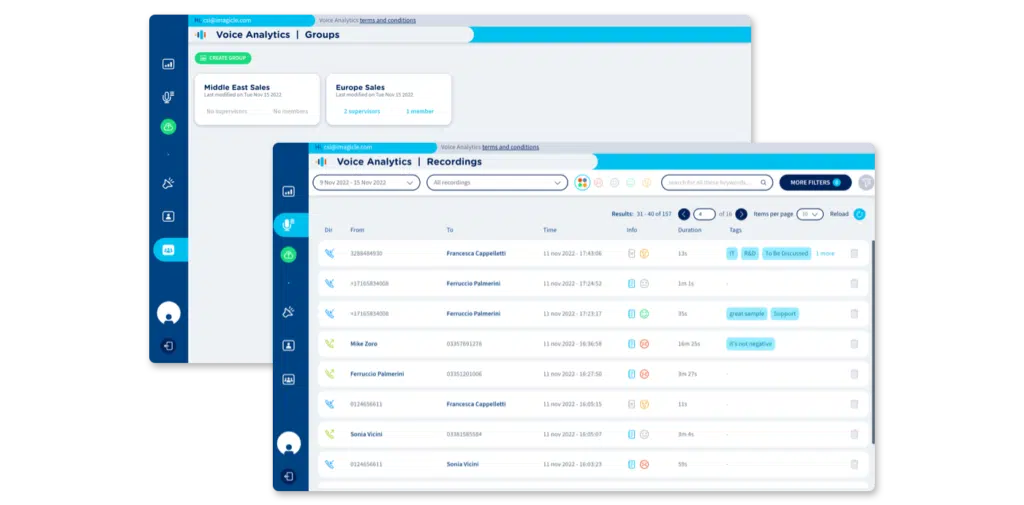
Task: Open Middle East Sales group card
Action: (x=257, y=99)
